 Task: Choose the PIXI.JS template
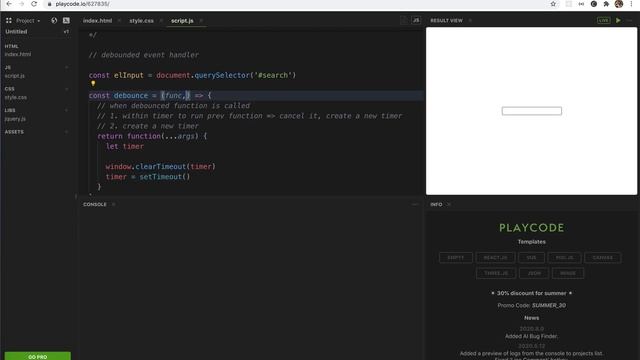point(564,258)
